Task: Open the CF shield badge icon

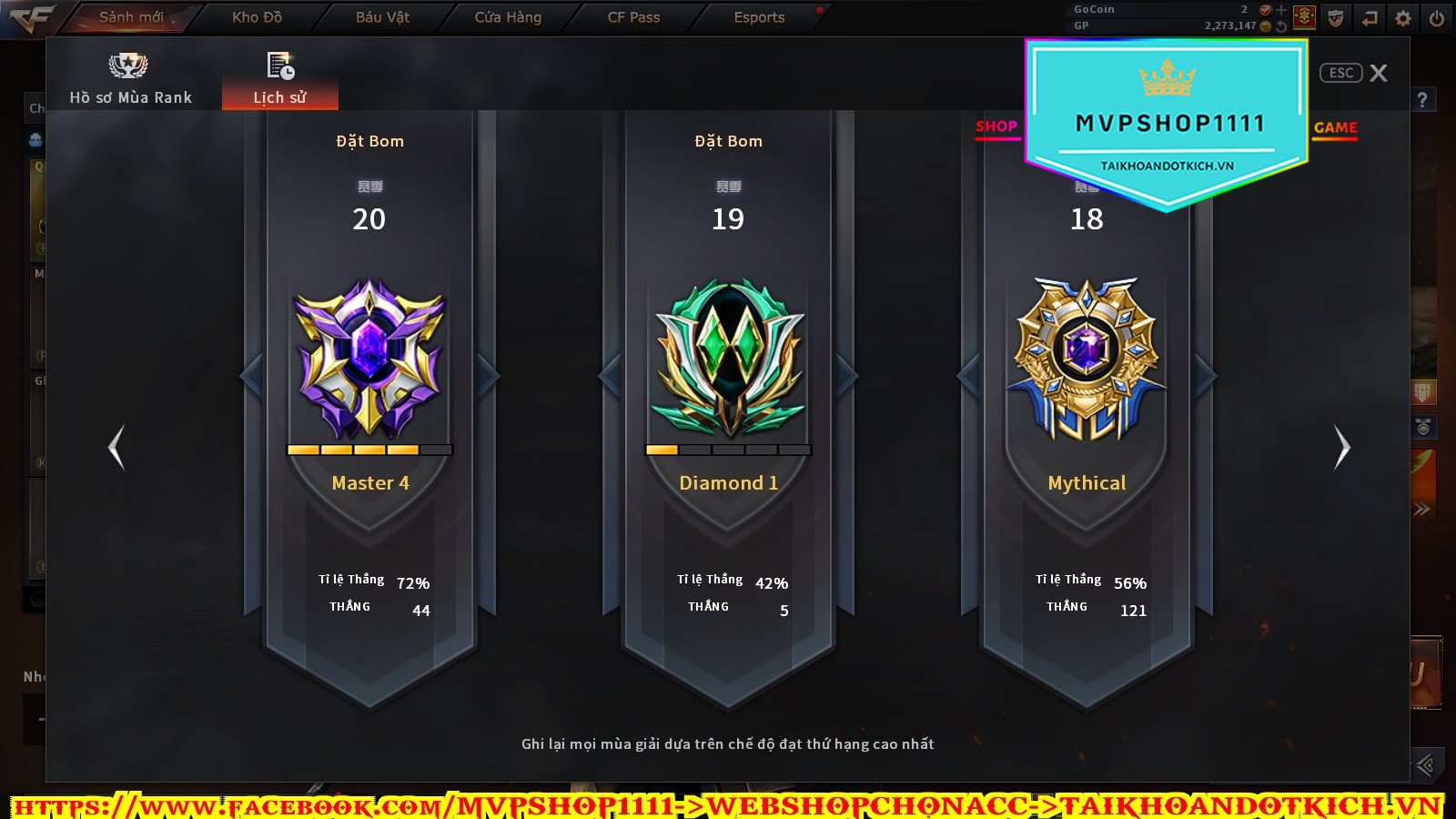Action: click(1336, 18)
